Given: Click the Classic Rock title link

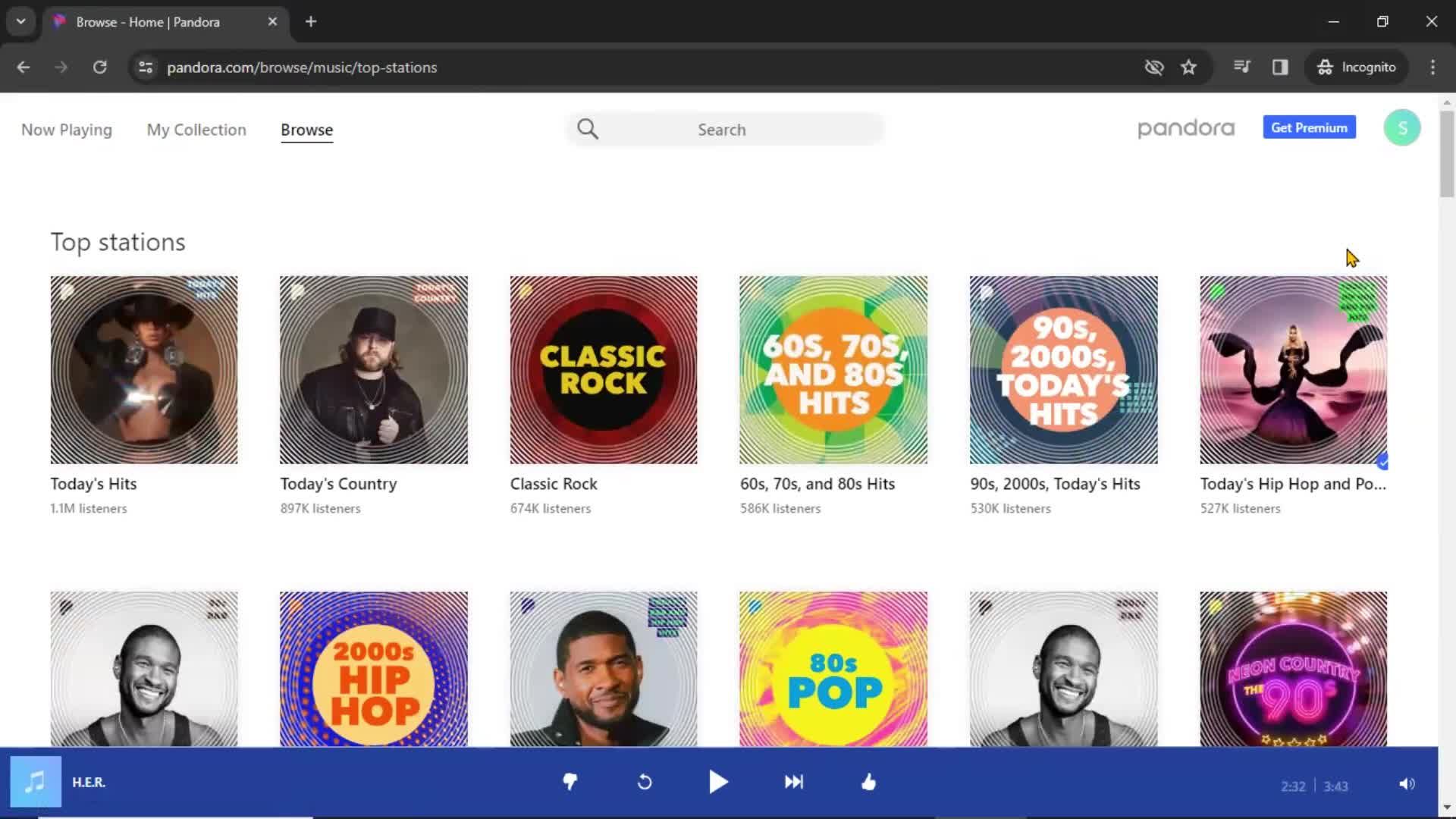Looking at the screenshot, I should 554,484.
